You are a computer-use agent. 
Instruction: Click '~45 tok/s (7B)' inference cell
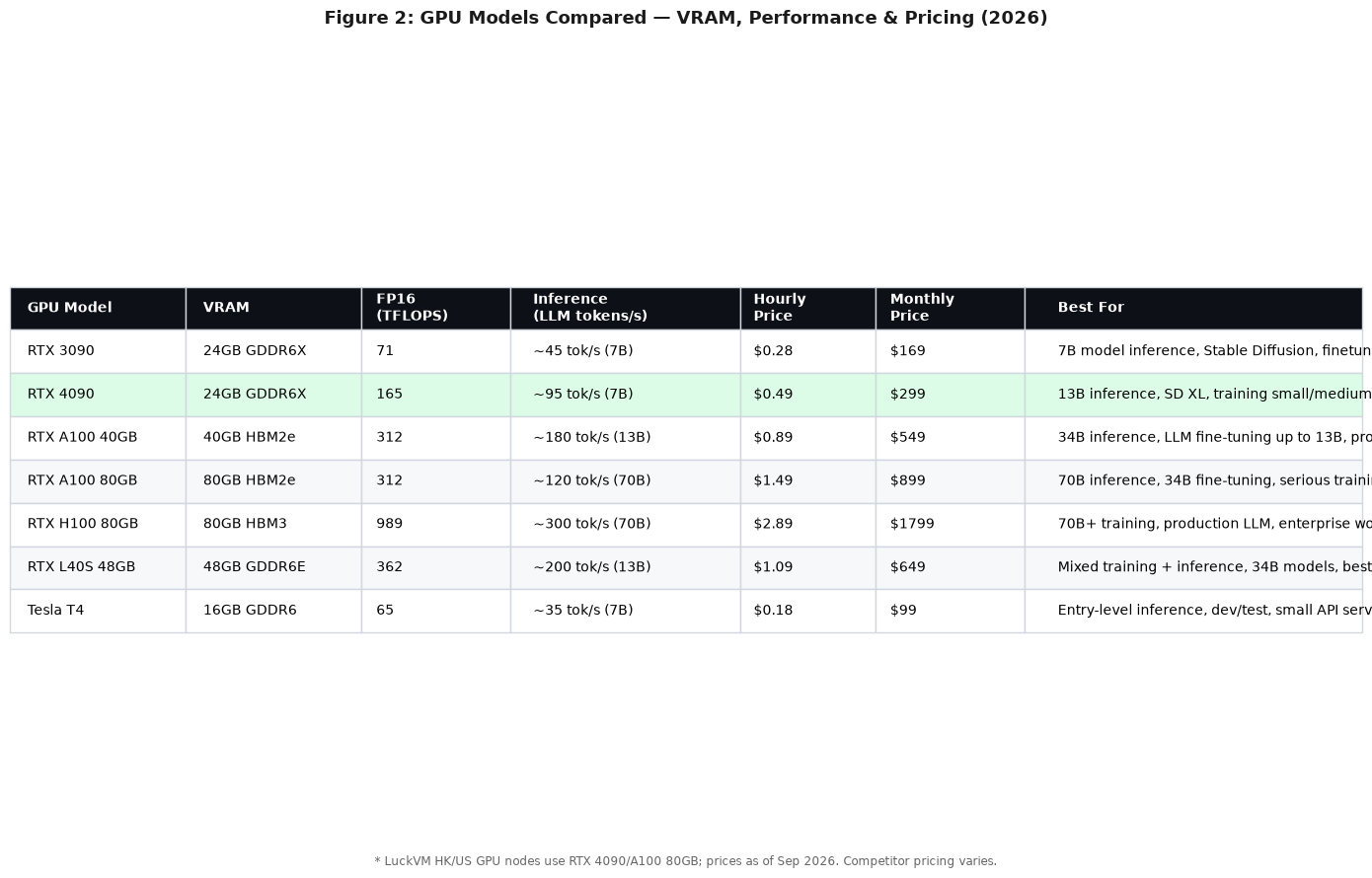pos(625,351)
